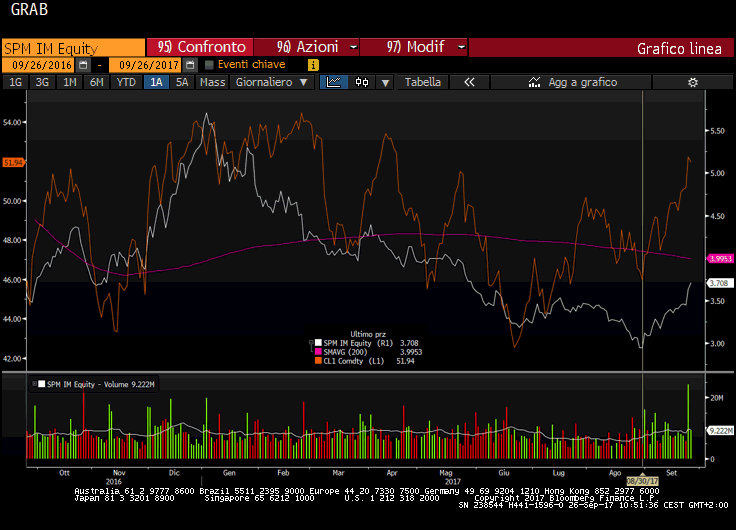Open the 97) Modif menu
Image resolution: width=736 pixels, height=530 pixels.
pyautogui.click(x=415, y=47)
